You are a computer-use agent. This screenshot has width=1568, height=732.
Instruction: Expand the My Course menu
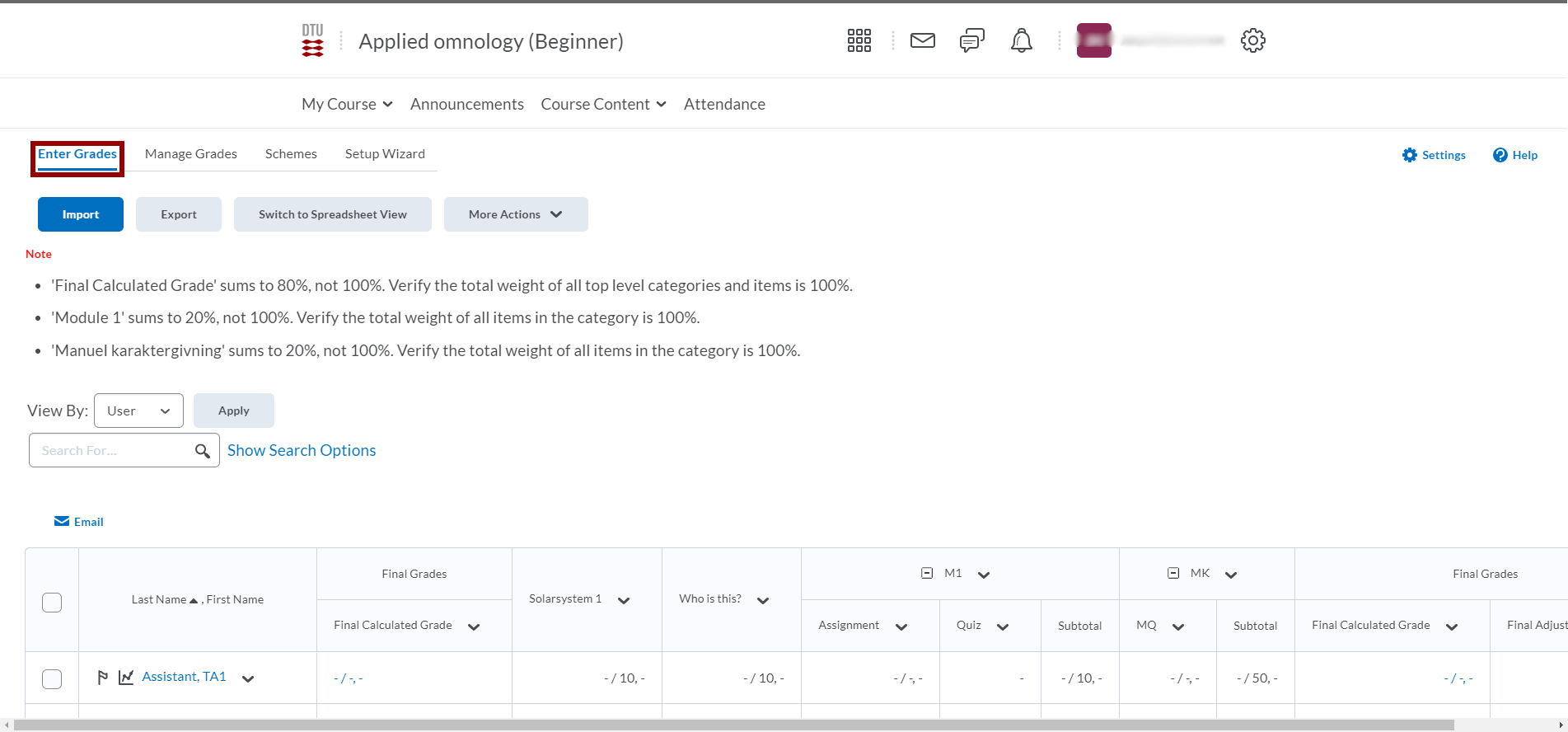[347, 104]
